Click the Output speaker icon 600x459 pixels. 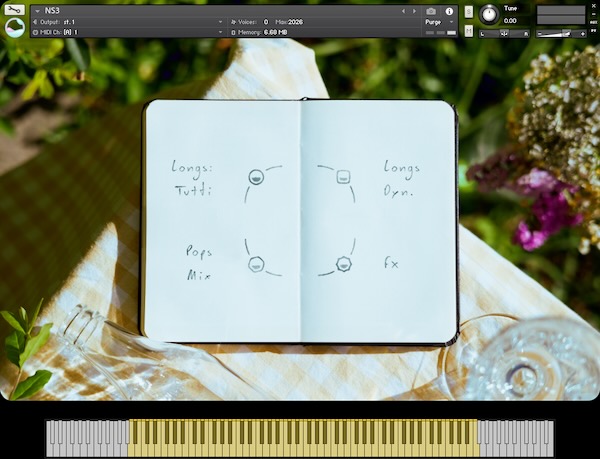pyautogui.click(x=35, y=22)
